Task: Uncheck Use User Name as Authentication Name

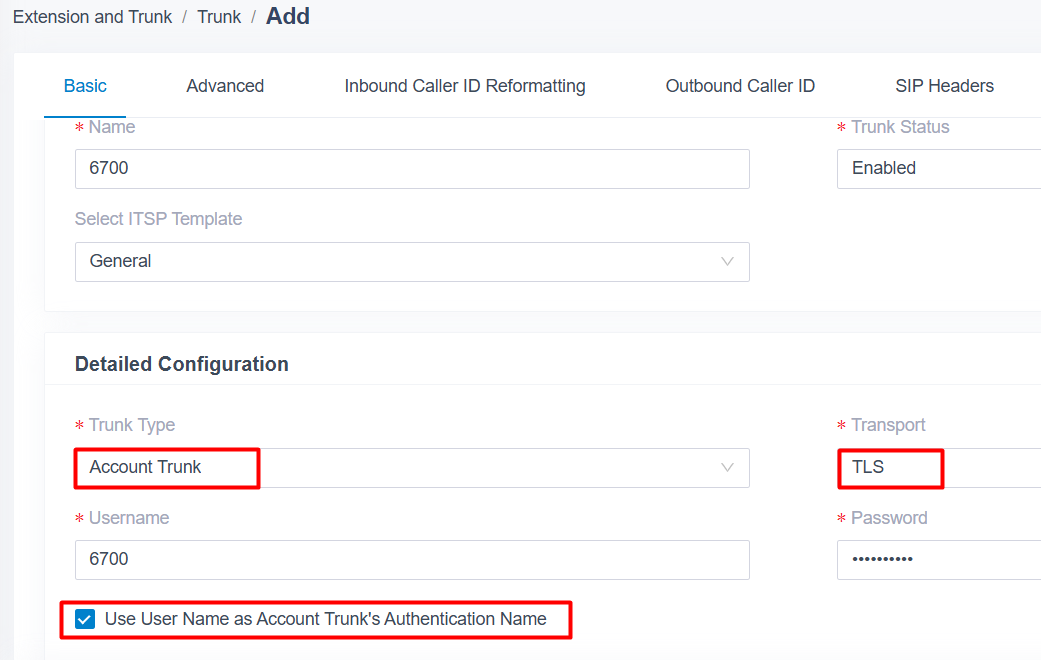Action: point(85,619)
